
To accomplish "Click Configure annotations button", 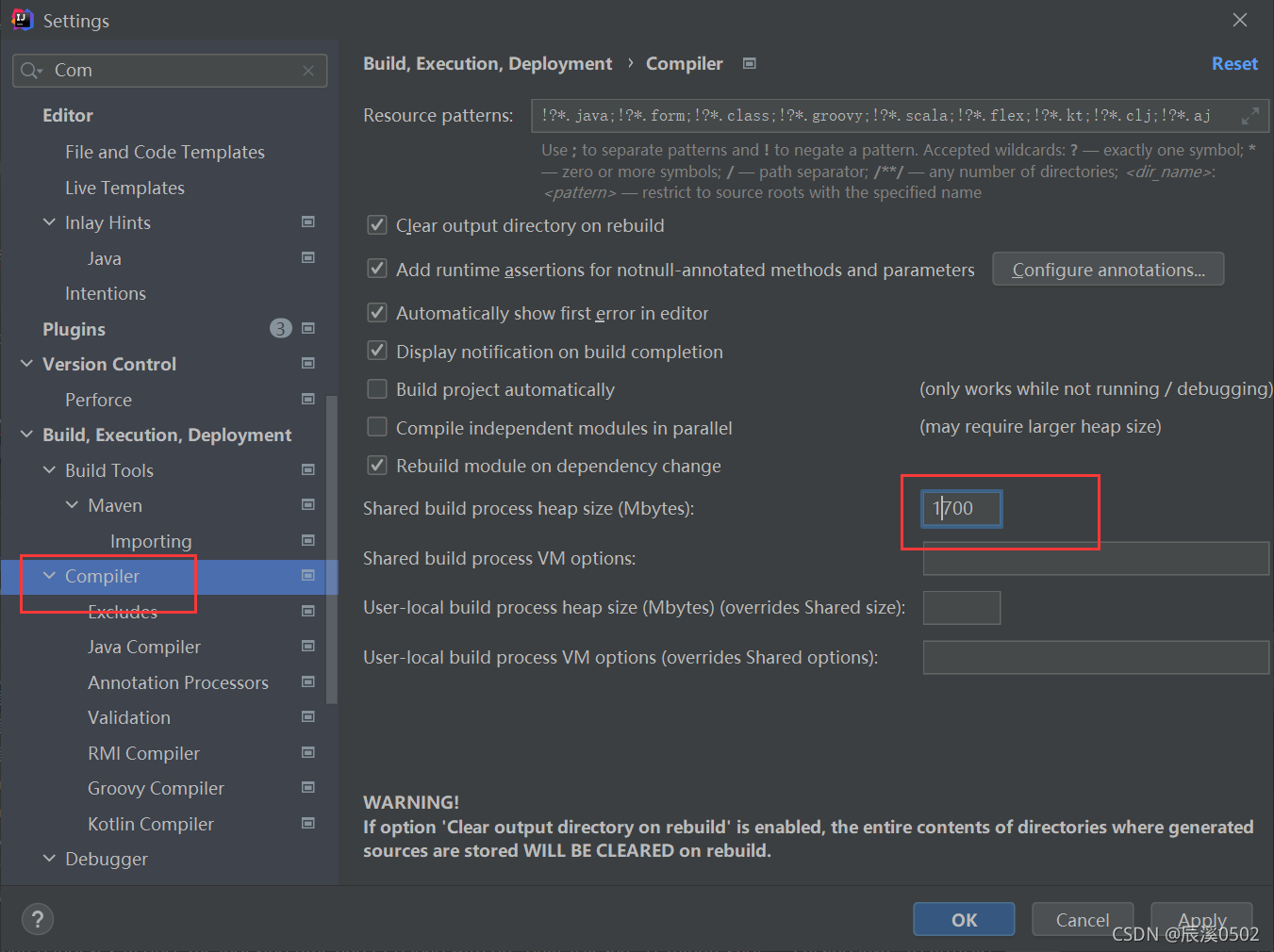I will click(x=1108, y=270).
